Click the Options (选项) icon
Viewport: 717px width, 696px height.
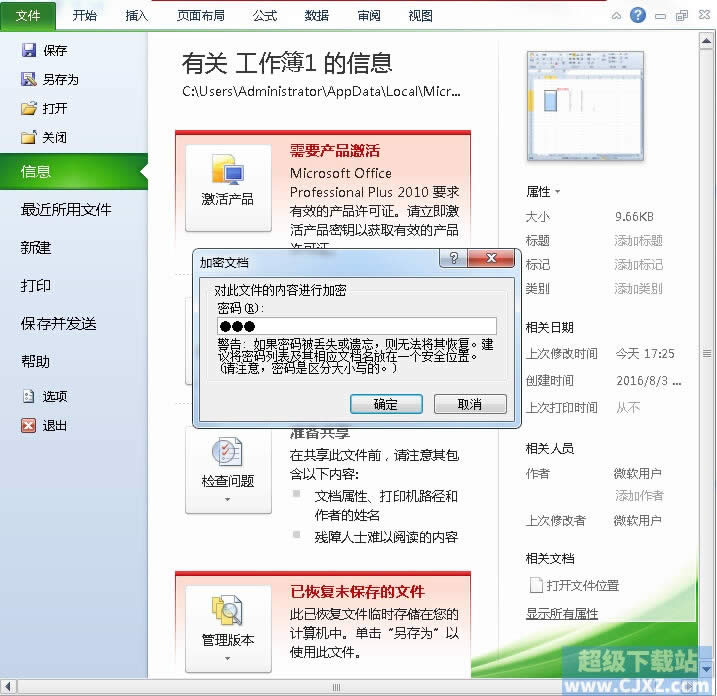pyautogui.click(x=28, y=396)
